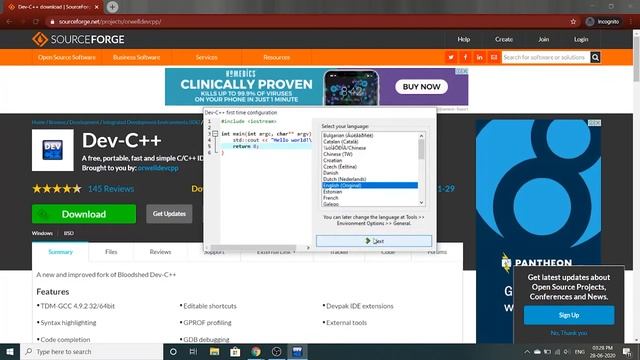Open the Reviews tab
The width and height of the screenshot is (640, 360).
coord(160,252)
